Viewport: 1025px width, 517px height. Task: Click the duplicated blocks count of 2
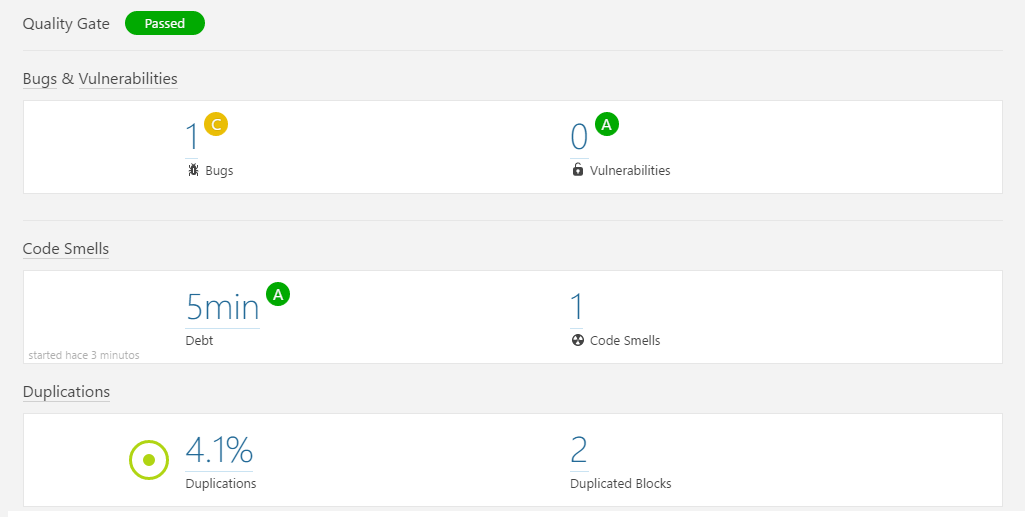pyautogui.click(x=579, y=451)
